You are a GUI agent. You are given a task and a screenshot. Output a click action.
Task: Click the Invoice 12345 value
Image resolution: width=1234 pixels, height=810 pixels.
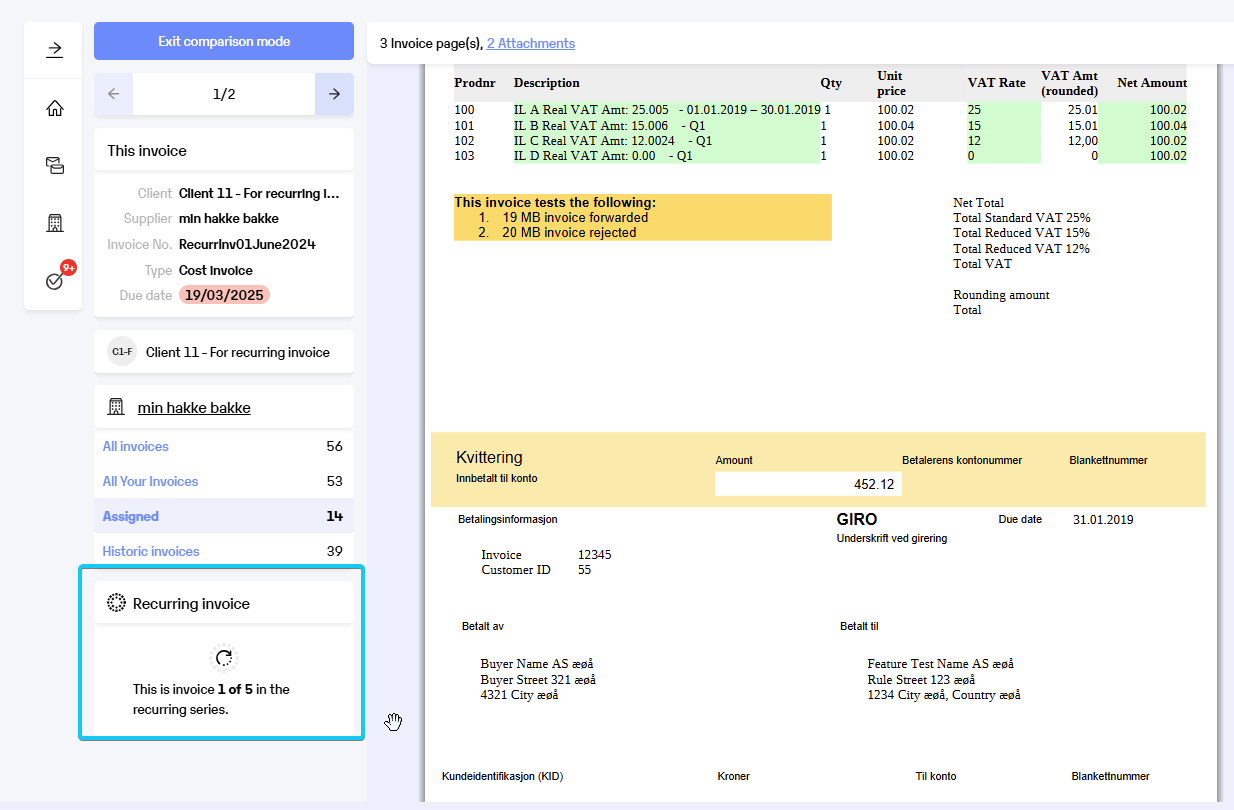[x=595, y=555]
